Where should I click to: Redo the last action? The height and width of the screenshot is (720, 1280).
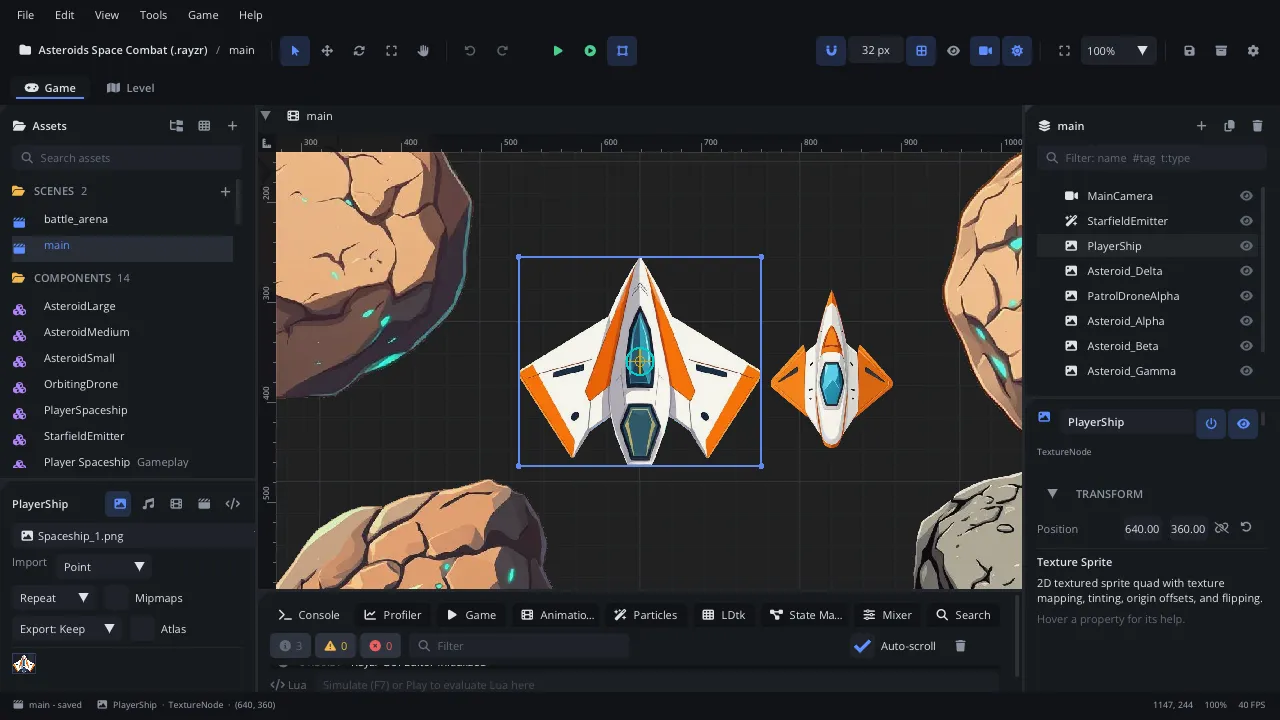[502, 51]
